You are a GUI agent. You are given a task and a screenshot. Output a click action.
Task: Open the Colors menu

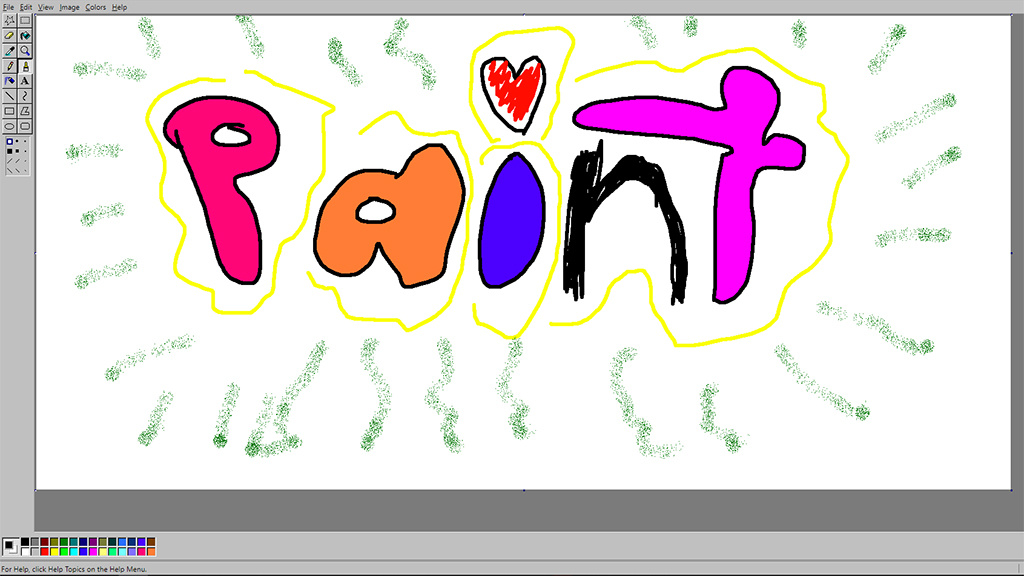coord(95,6)
